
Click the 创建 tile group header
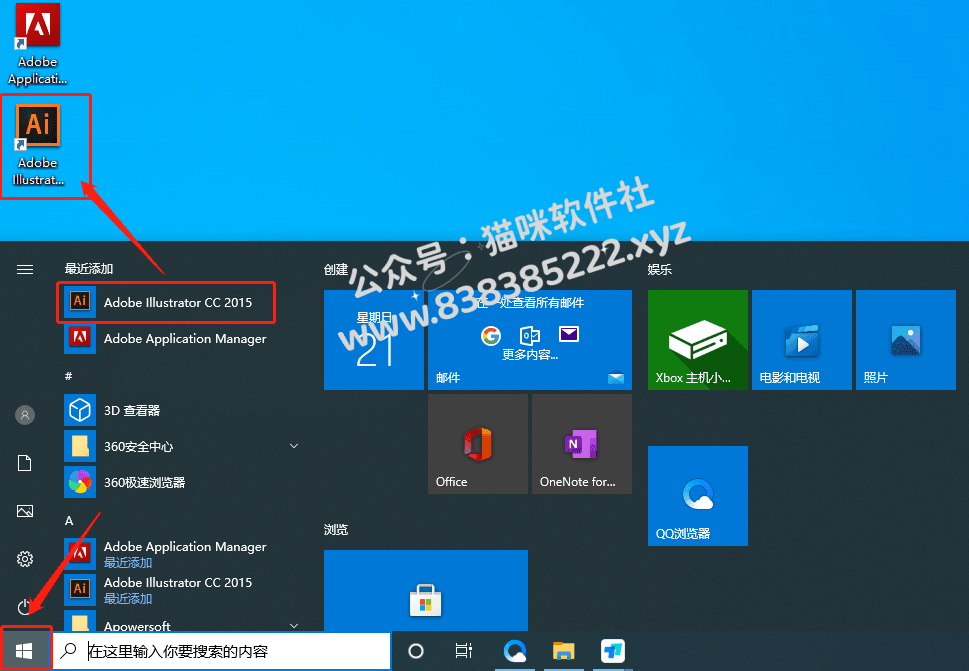(336, 269)
